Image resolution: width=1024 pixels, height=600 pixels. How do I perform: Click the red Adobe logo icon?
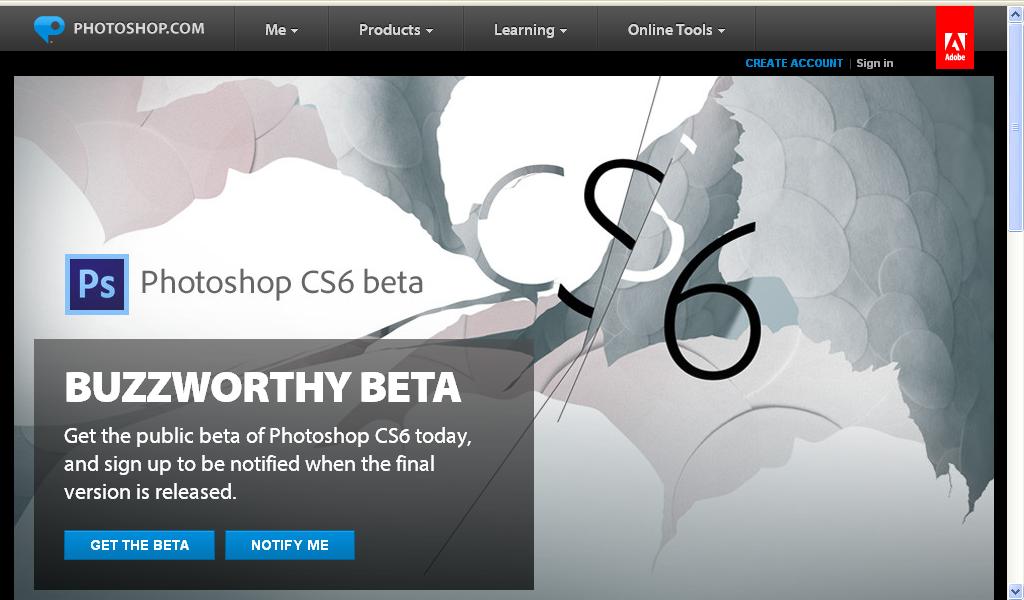point(955,38)
